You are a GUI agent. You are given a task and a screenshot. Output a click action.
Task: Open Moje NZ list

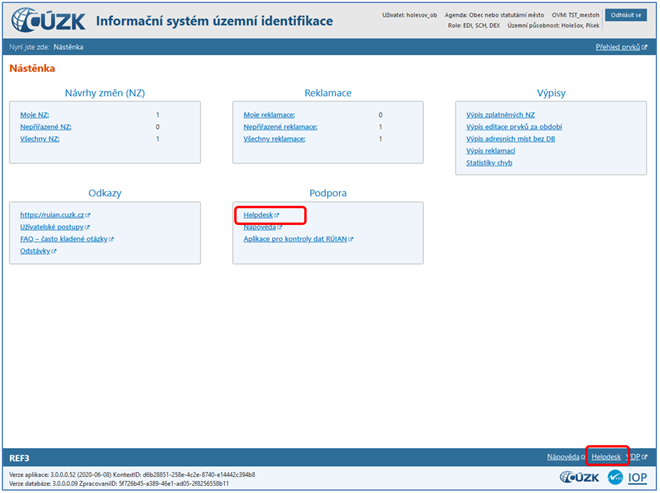tap(34, 115)
